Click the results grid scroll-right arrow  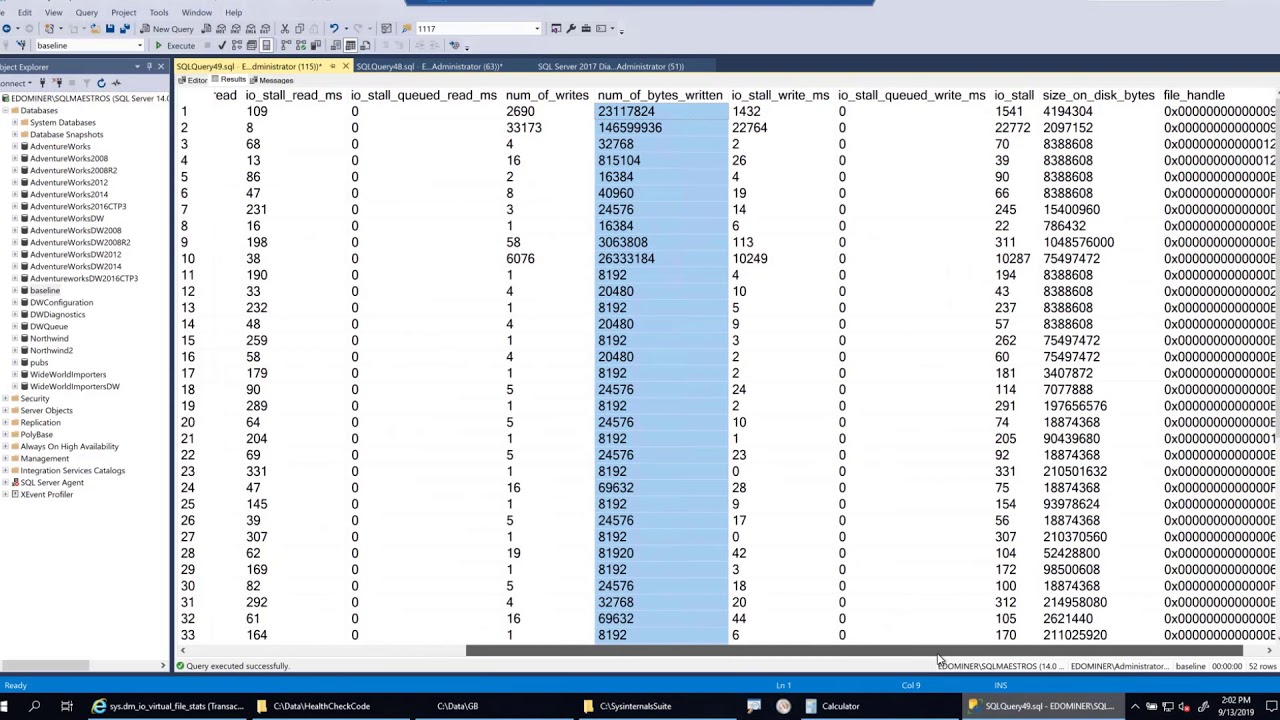tap(1269, 651)
